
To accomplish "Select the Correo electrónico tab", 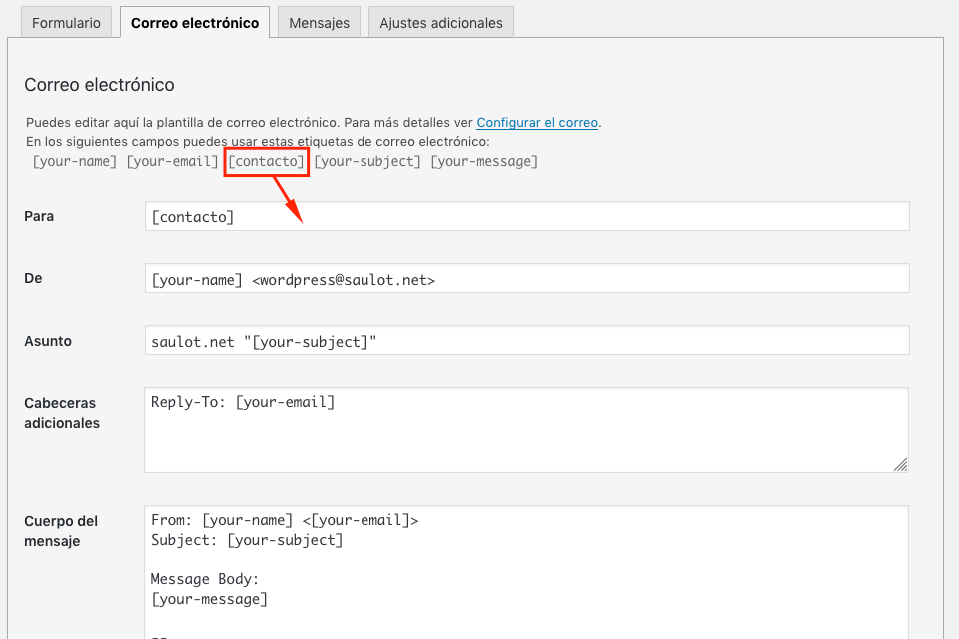I will click(194, 23).
